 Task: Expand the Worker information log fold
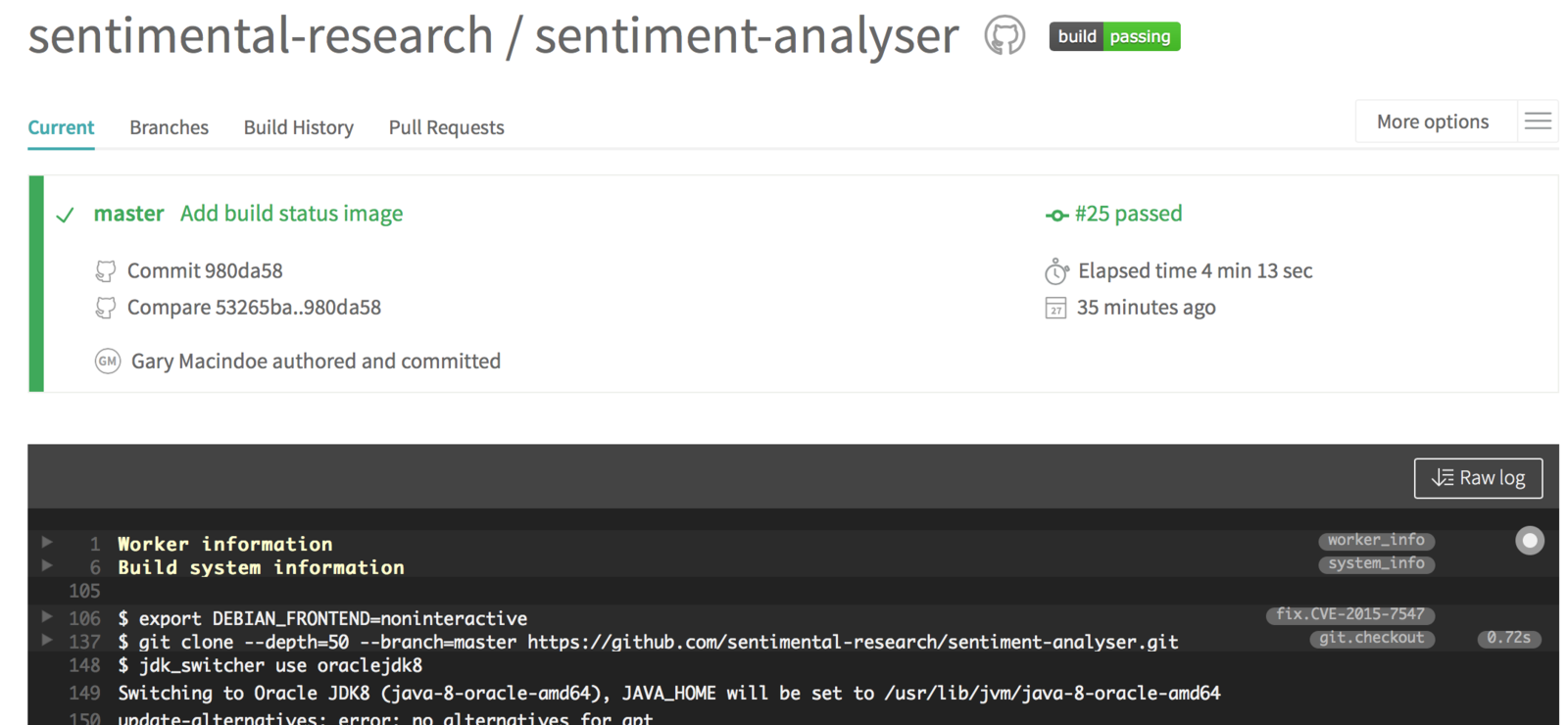46,542
